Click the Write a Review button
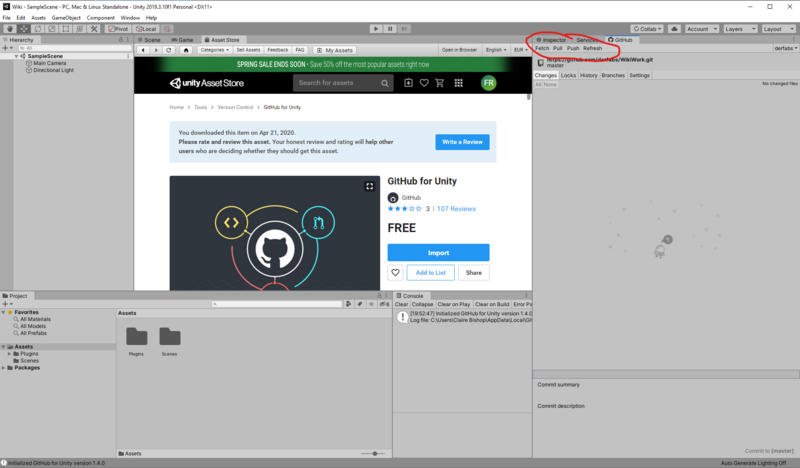The width and height of the screenshot is (800, 468). coord(462,142)
